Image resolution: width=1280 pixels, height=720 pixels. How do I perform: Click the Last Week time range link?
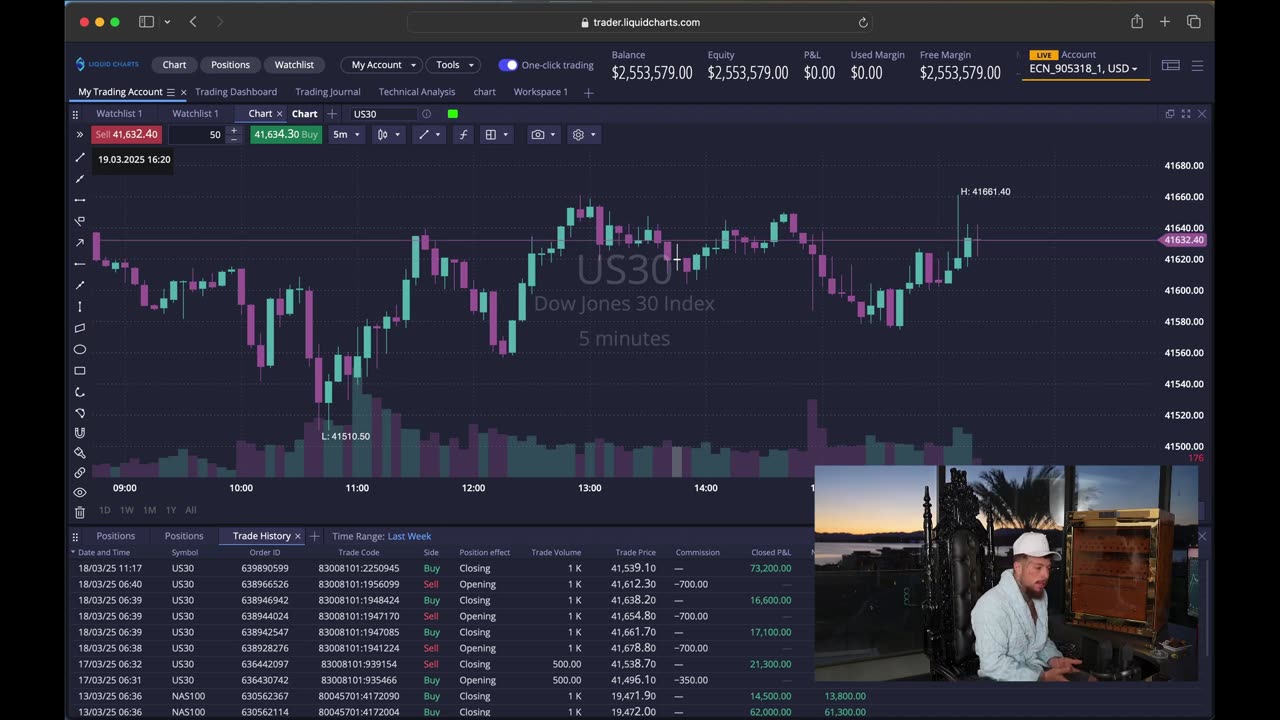[409, 536]
